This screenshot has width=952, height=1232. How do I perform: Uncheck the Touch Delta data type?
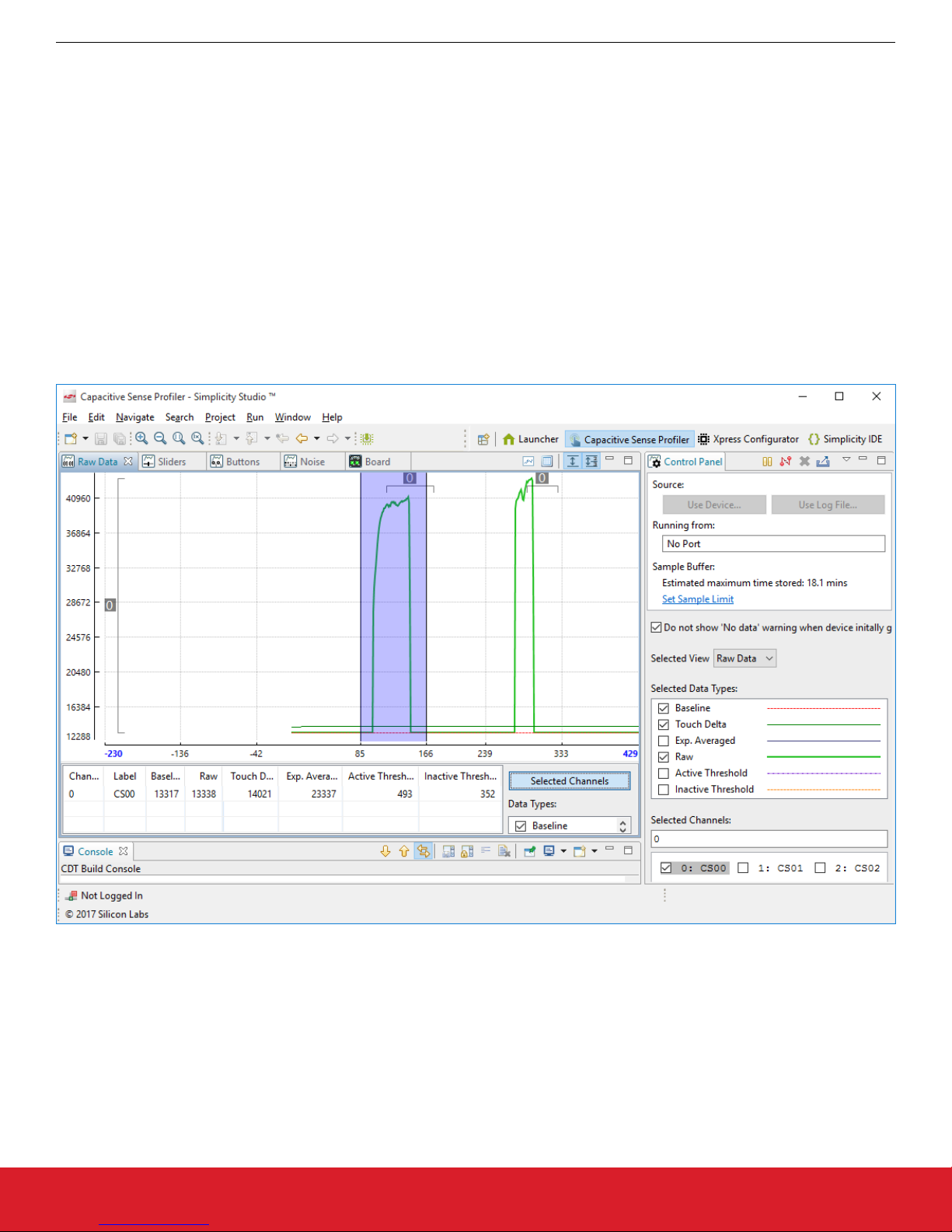664,724
